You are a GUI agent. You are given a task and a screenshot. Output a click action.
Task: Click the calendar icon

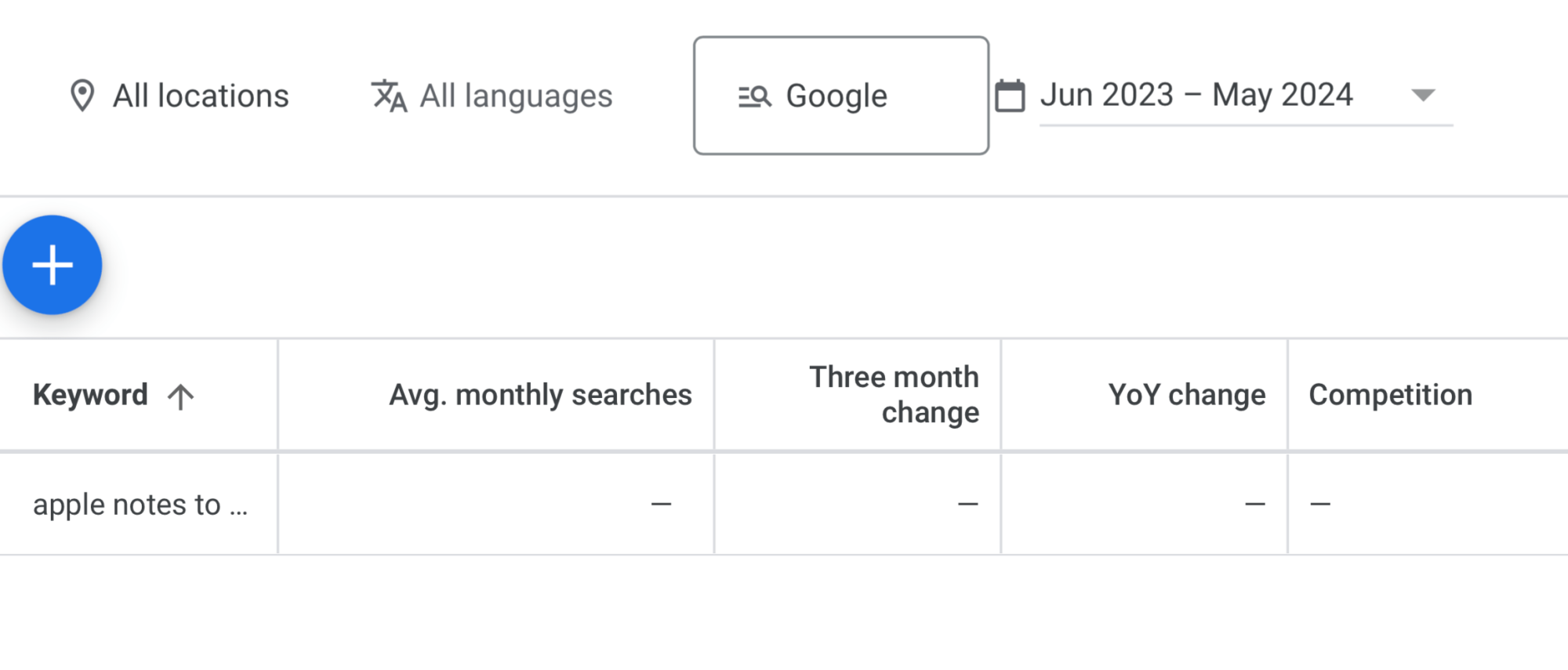click(1010, 96)
